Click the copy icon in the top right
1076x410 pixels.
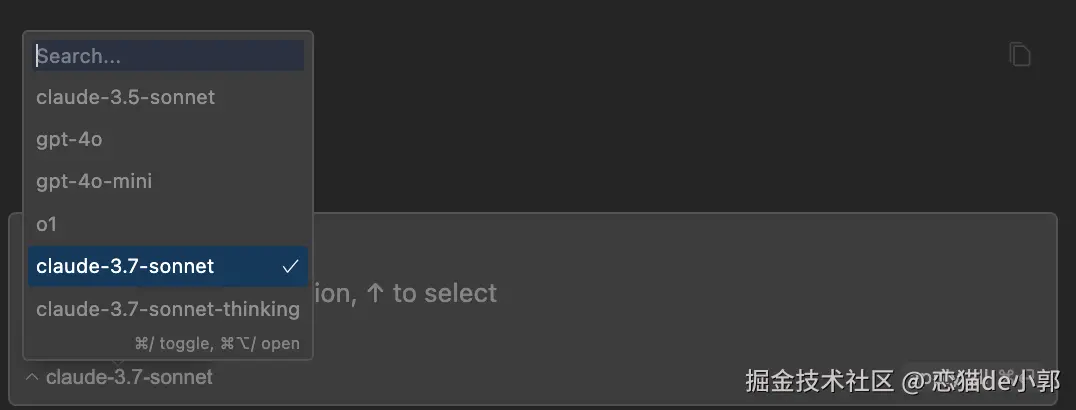tap(1019, 55)
